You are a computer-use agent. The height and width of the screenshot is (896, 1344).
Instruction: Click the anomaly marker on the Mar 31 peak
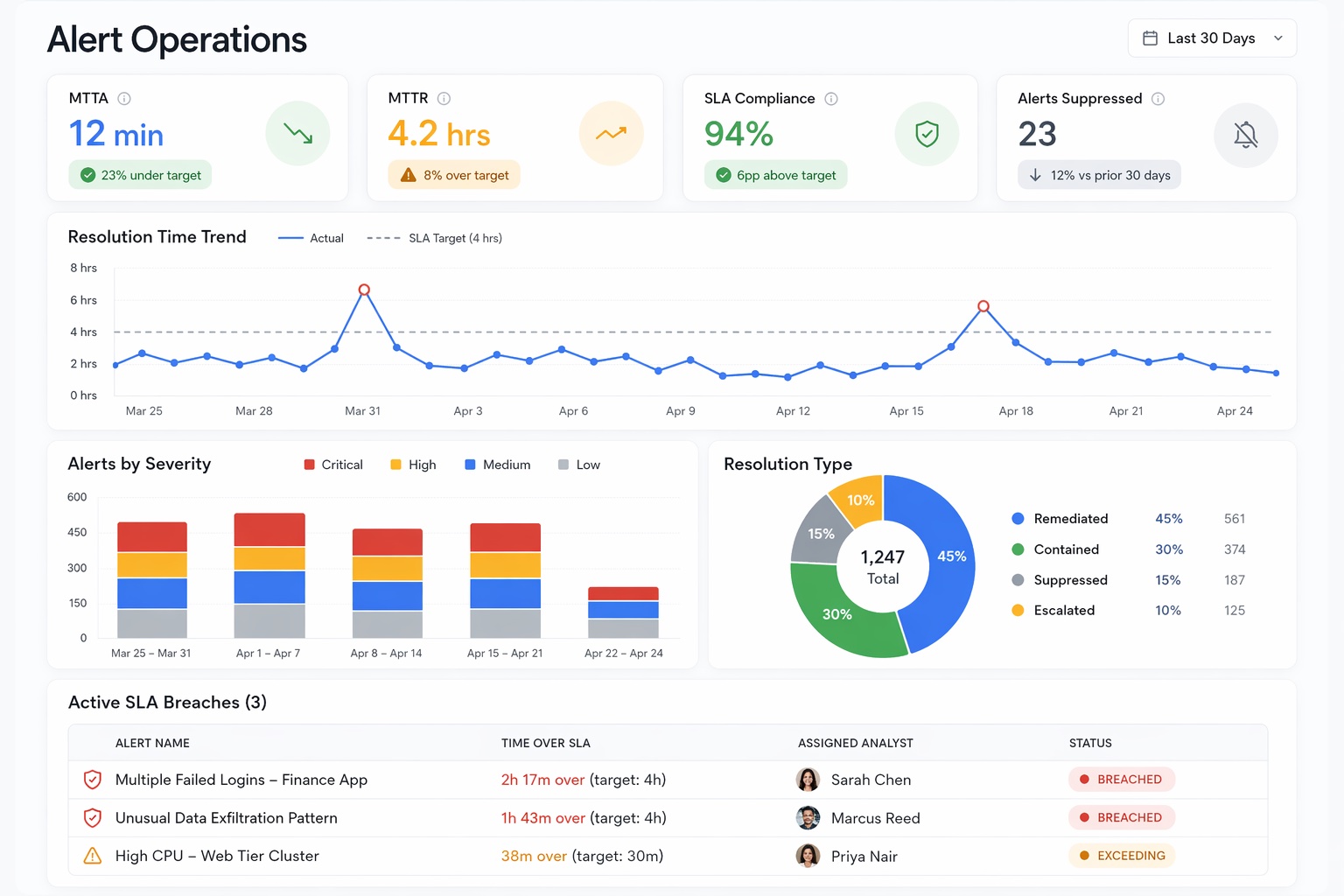pos(363,289)
